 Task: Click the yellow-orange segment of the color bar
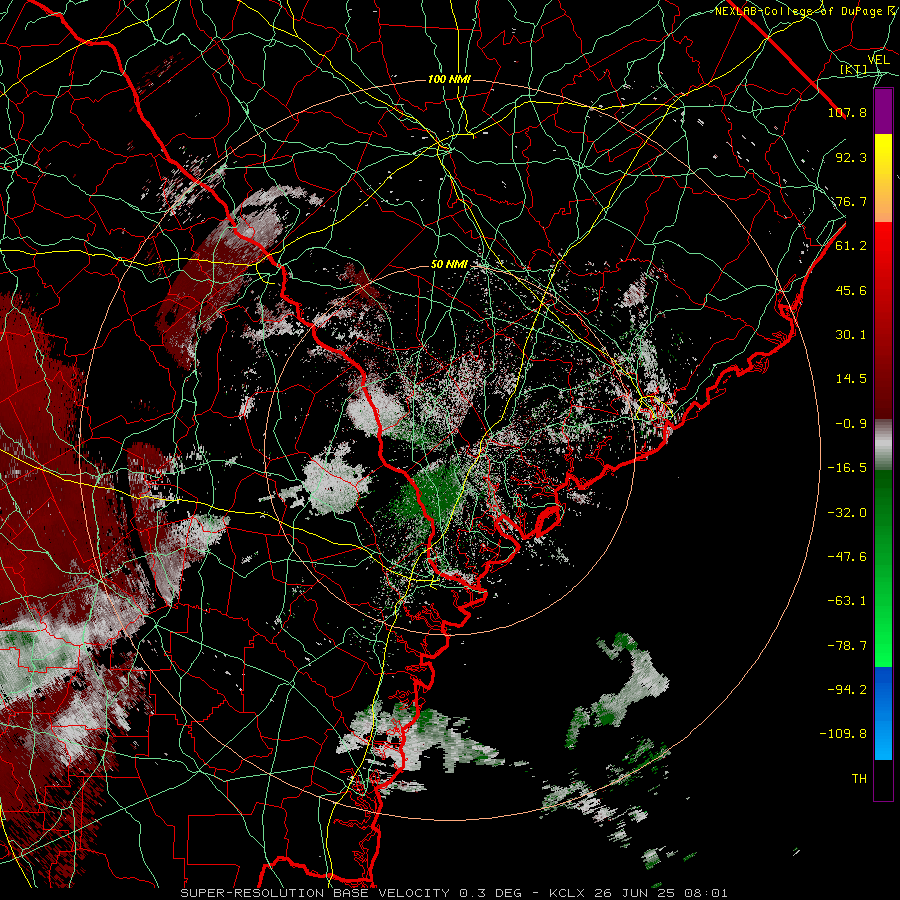point(883,178)
